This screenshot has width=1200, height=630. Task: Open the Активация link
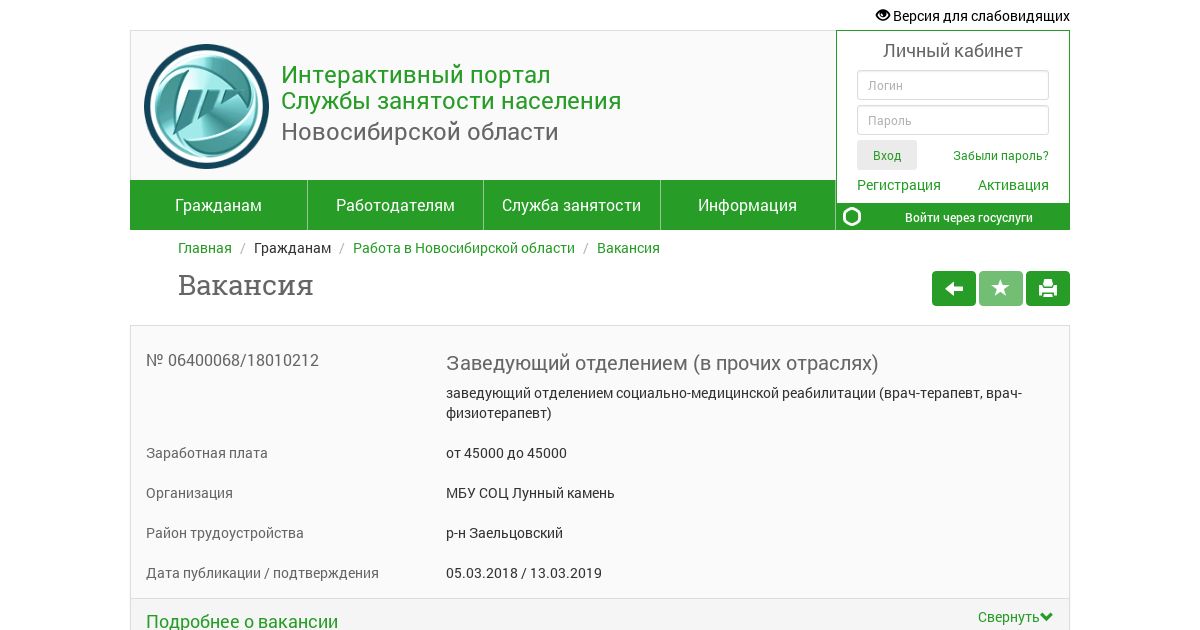(x=1013, y=185)
